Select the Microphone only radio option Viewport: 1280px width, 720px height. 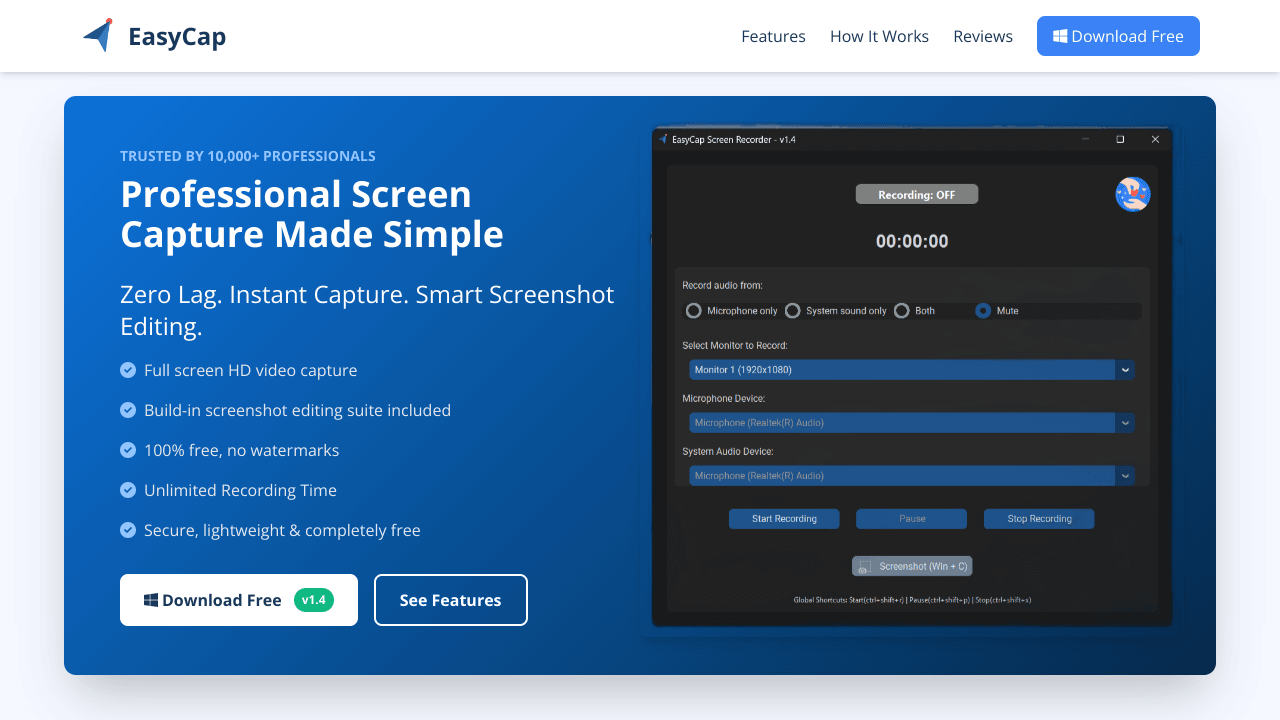click(x=693, y=311)
